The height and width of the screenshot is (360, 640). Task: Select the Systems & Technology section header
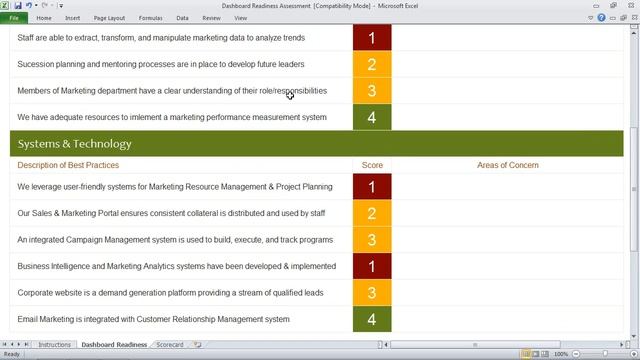click(x=316, y=144)
